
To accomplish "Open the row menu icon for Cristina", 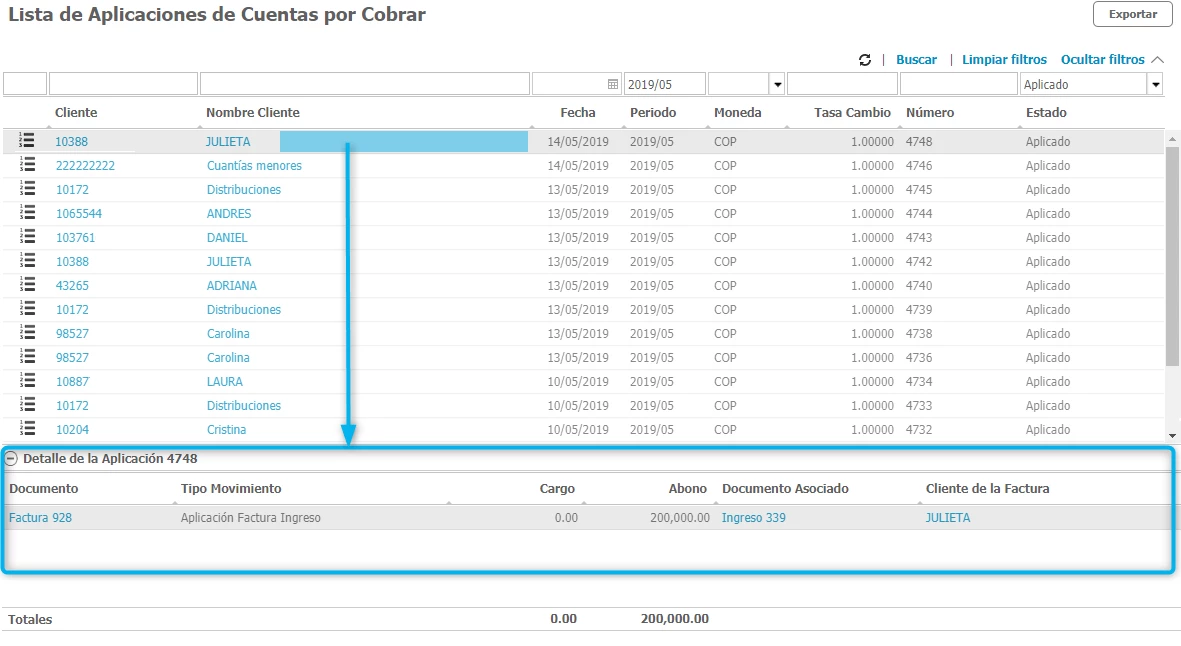I will (x=28, y=429).
